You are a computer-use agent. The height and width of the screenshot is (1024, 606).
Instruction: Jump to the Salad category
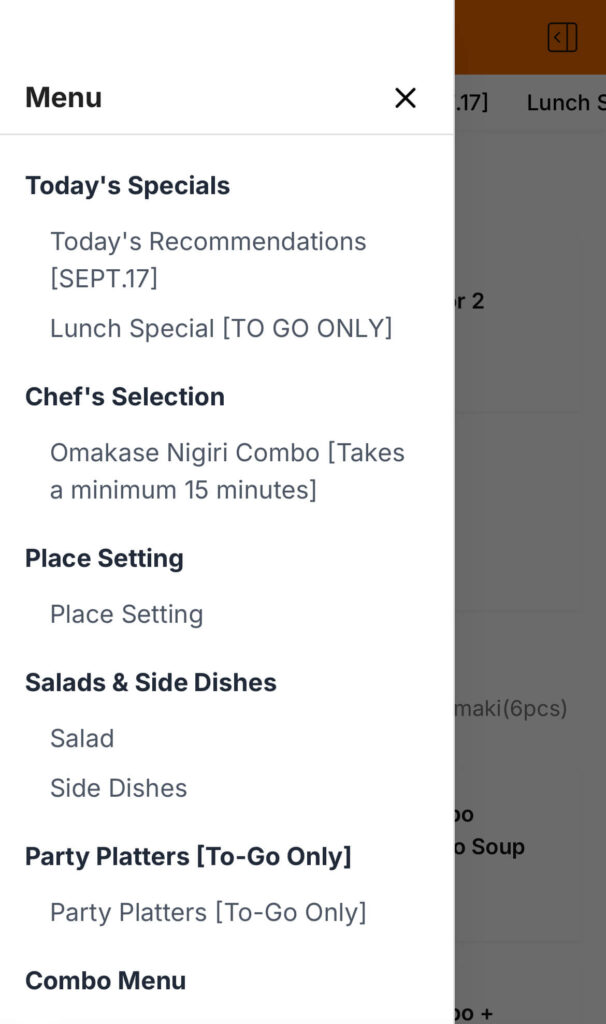pos(82,738)
